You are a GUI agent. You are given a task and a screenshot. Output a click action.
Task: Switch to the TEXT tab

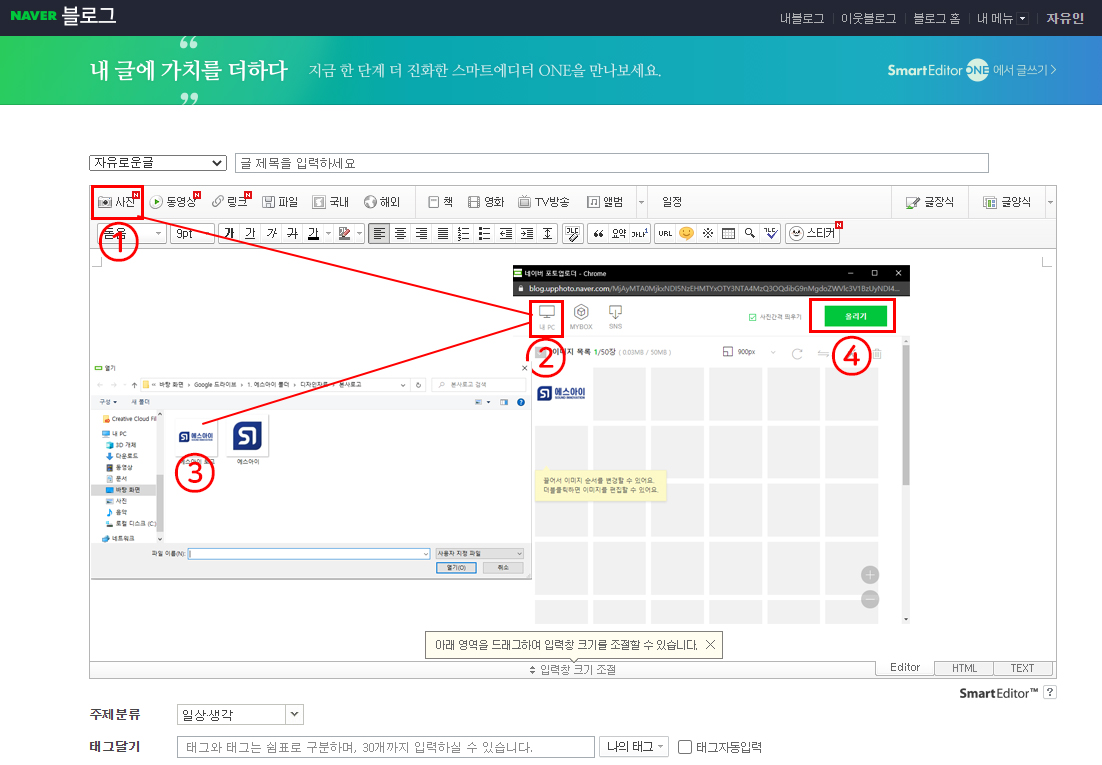1023,668
